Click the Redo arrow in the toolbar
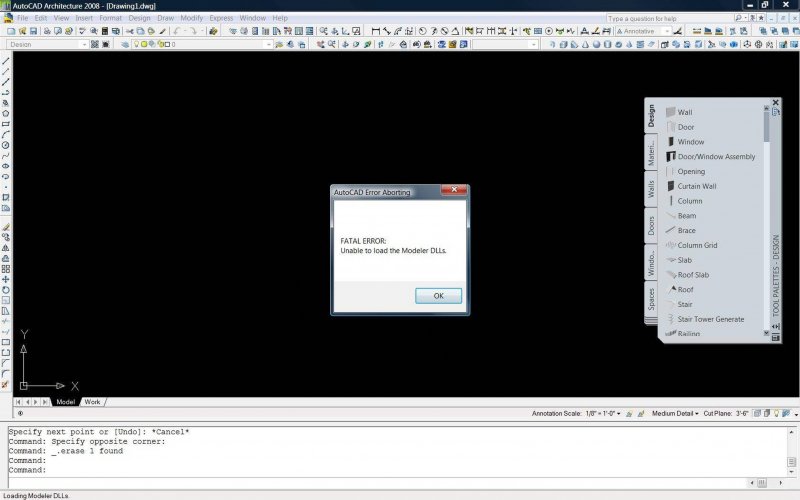Viewport: 800px width, 500px height. point(193,31)
